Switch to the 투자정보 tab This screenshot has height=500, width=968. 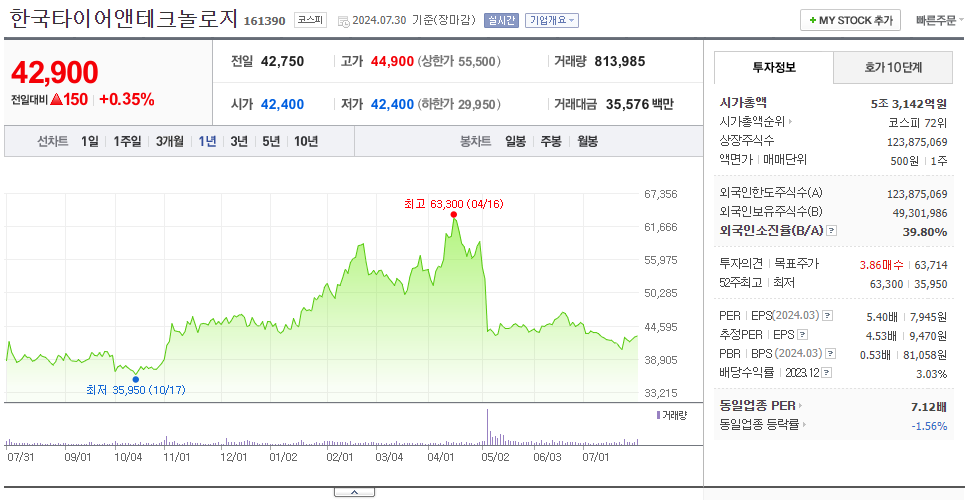[x=774, y=68]
